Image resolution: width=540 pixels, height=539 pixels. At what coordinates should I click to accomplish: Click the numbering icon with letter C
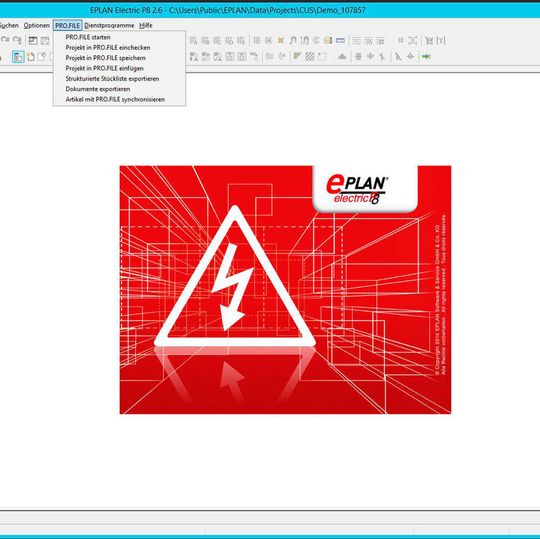tap(217, 41)
